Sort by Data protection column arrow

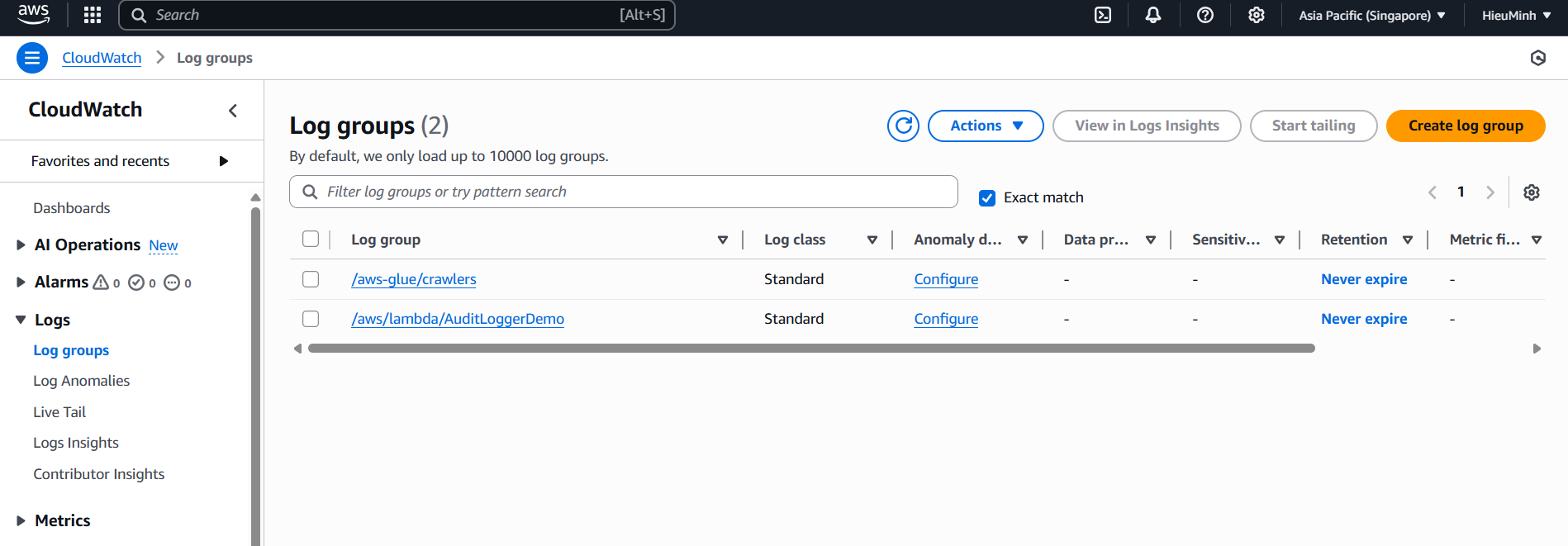[1151, 240]
